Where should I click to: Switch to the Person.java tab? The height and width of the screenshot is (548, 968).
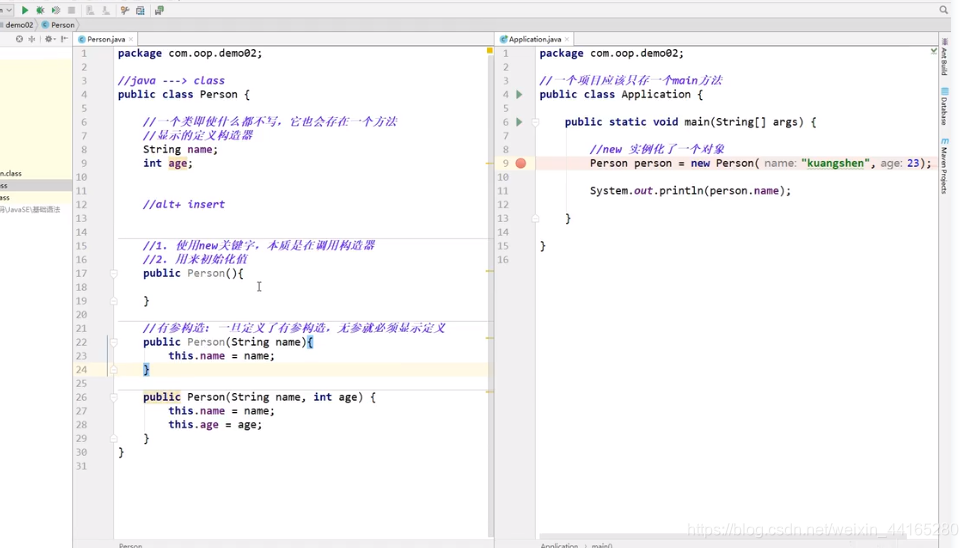(x=106, y=39)
